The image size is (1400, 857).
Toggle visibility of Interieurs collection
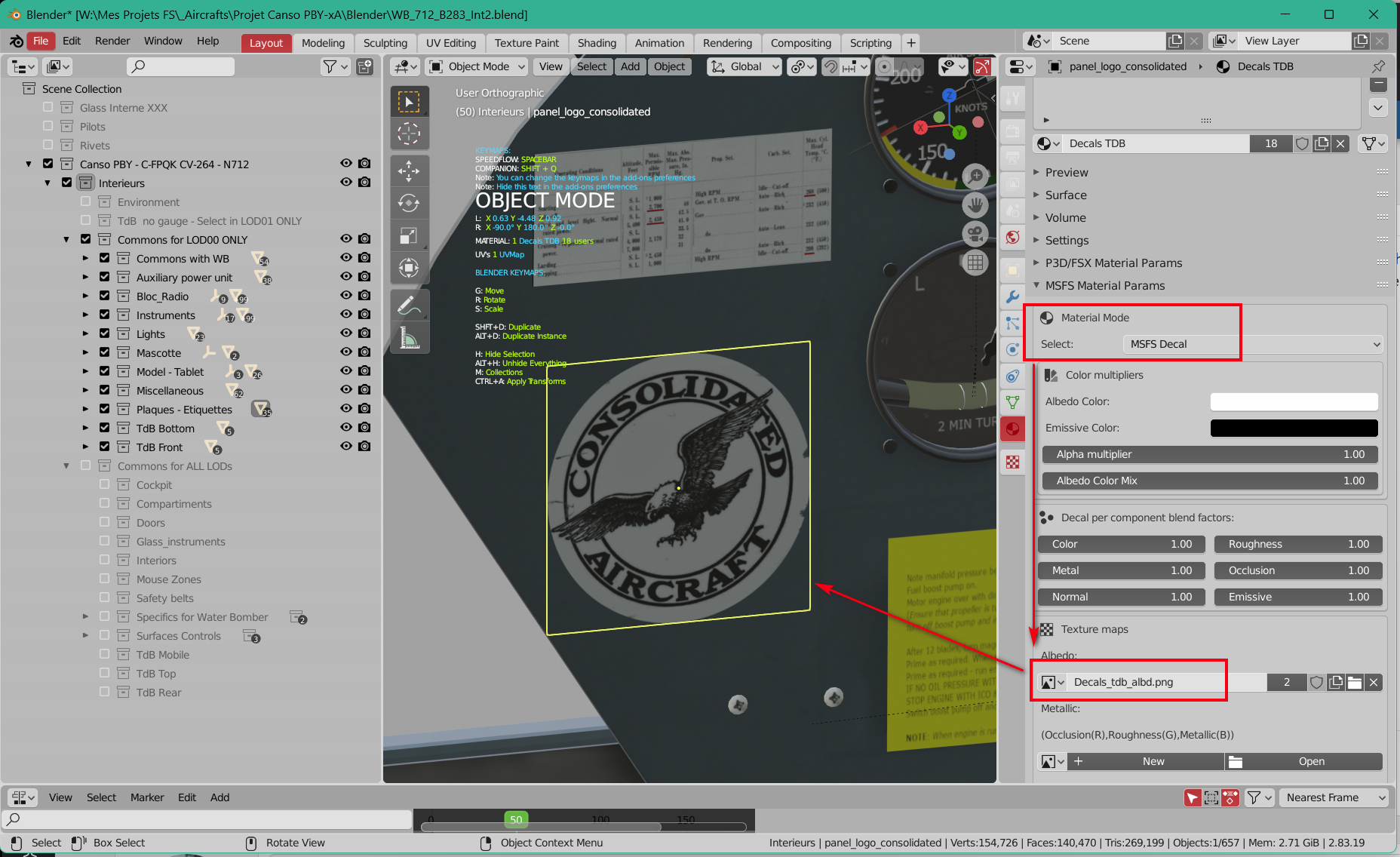click(346, 183)
